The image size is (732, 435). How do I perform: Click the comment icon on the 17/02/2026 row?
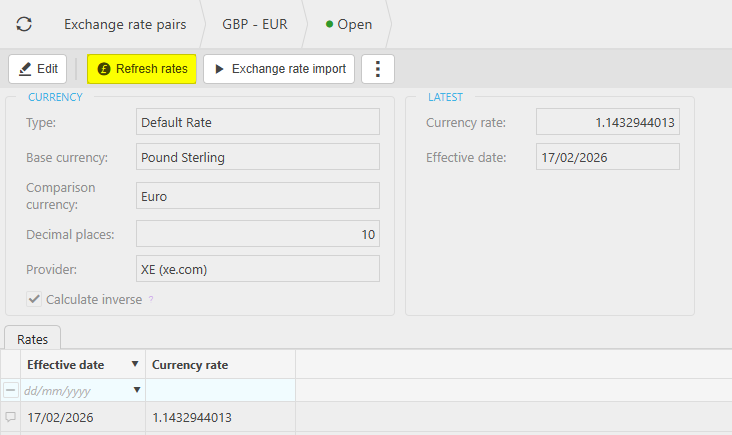click(10, 417)
